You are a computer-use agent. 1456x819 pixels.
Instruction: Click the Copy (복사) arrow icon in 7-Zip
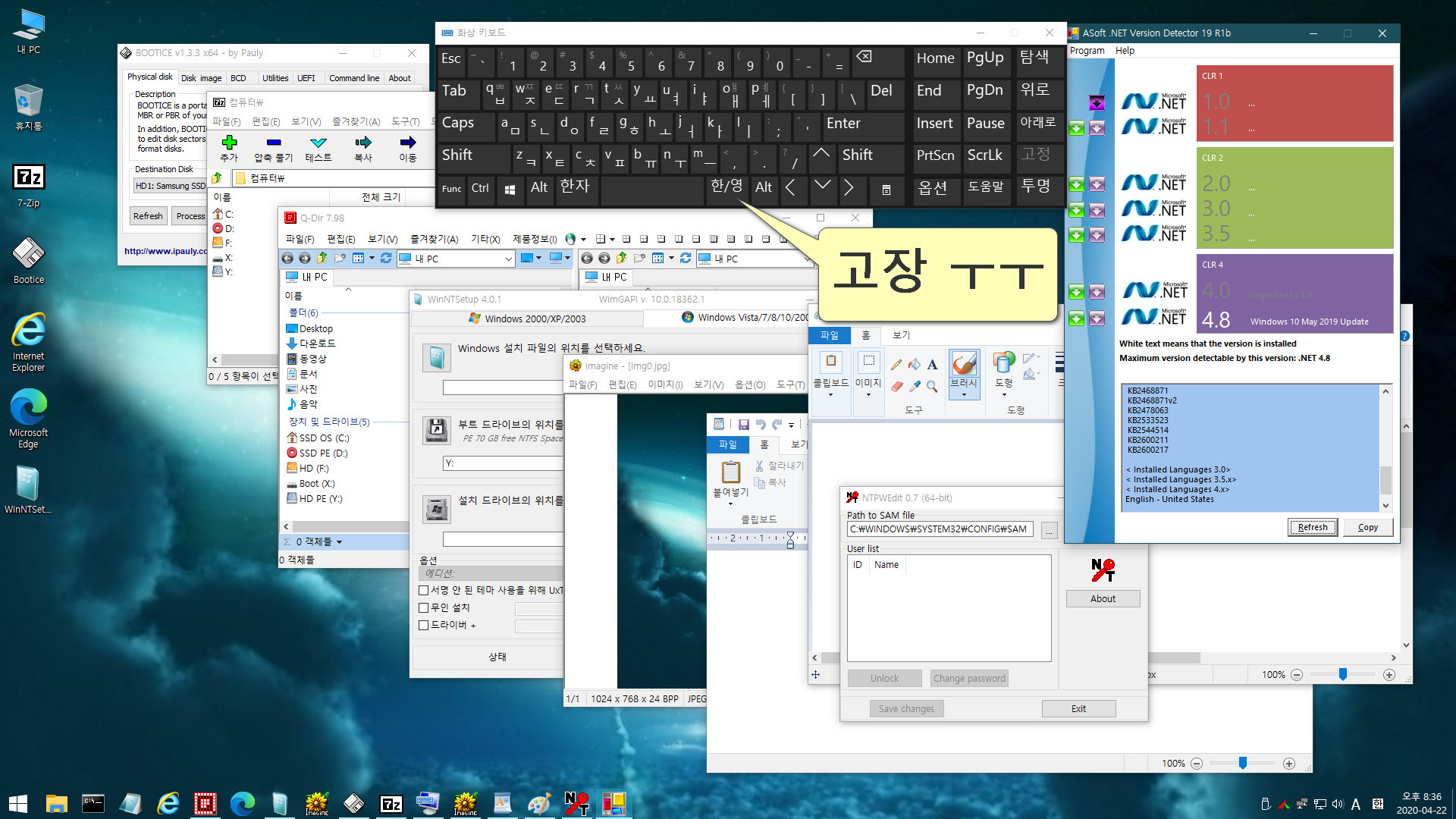tap(363, 143)
